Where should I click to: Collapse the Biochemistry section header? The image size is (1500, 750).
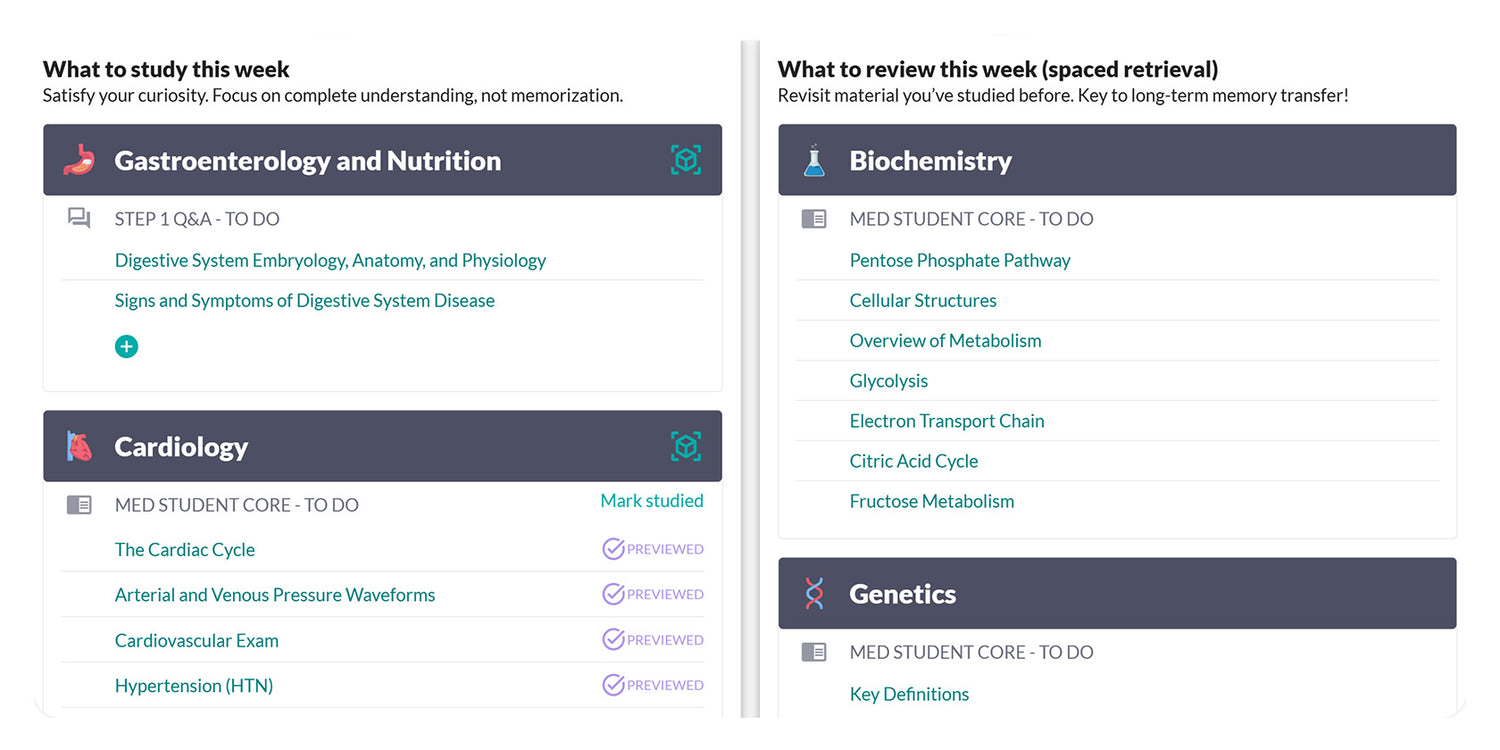point(1117,160)
